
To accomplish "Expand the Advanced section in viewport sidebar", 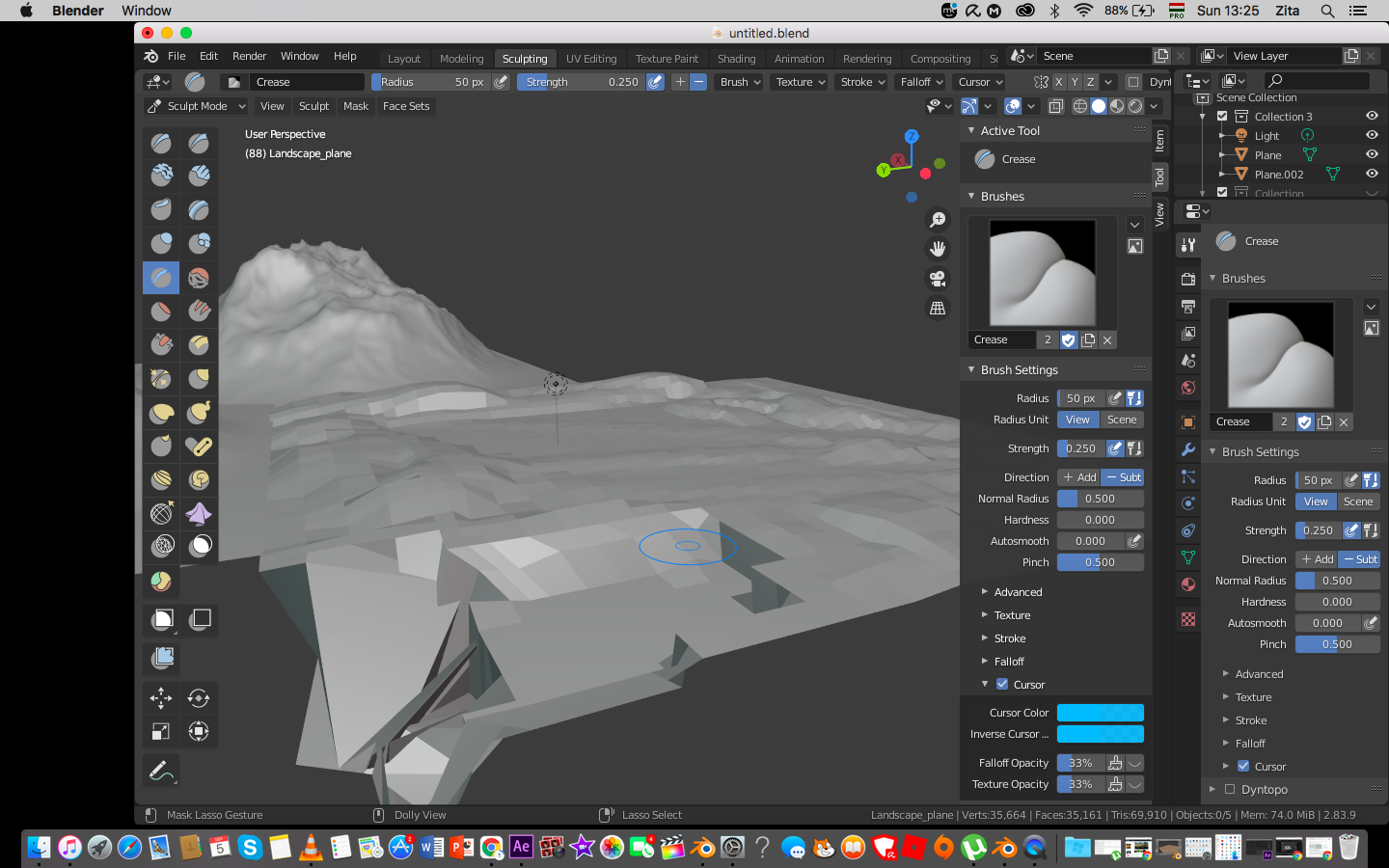I will [1018, 592].
